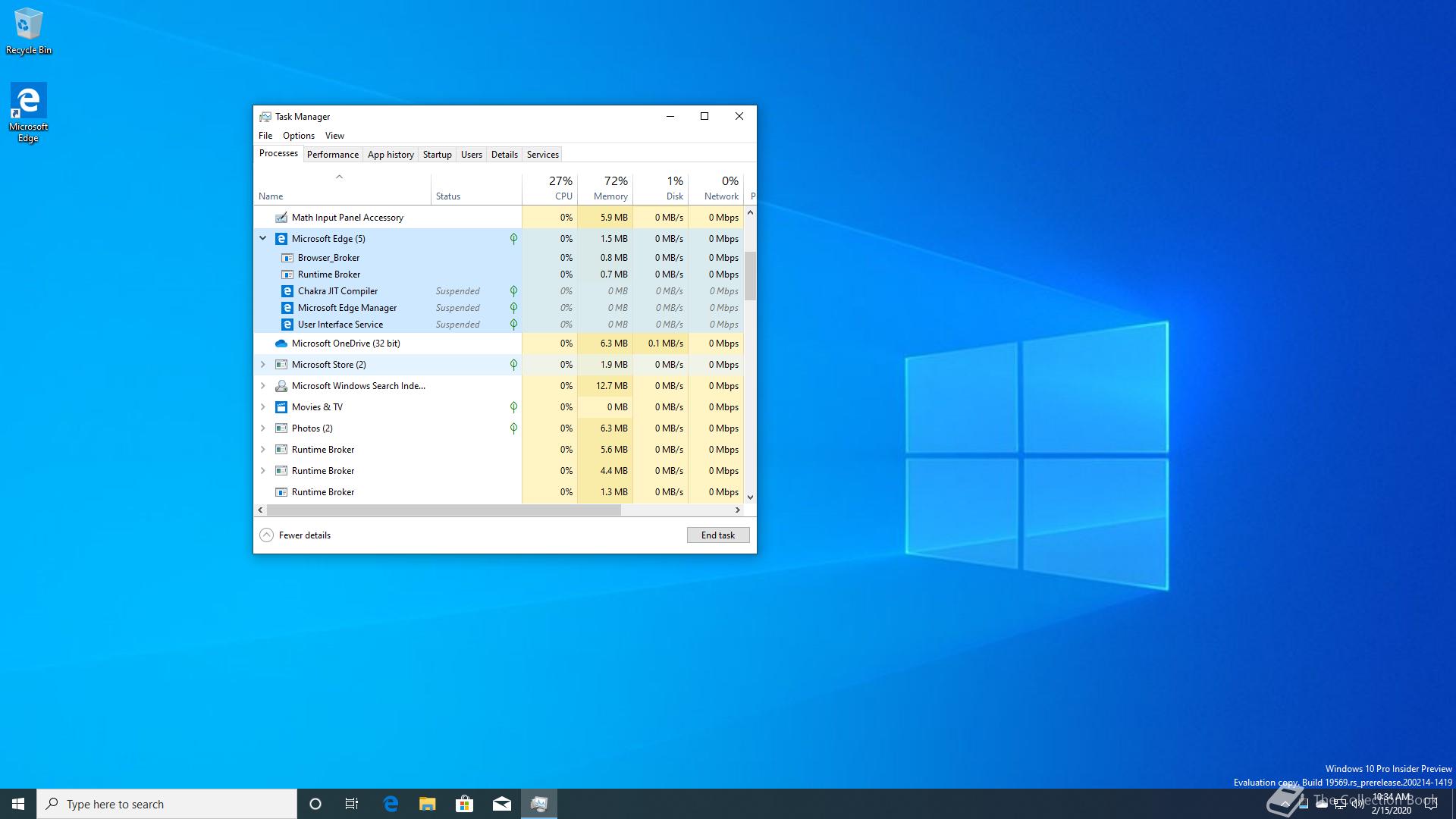Click the green leaf icon on Microsoft Edge row

tap(513, 239)
